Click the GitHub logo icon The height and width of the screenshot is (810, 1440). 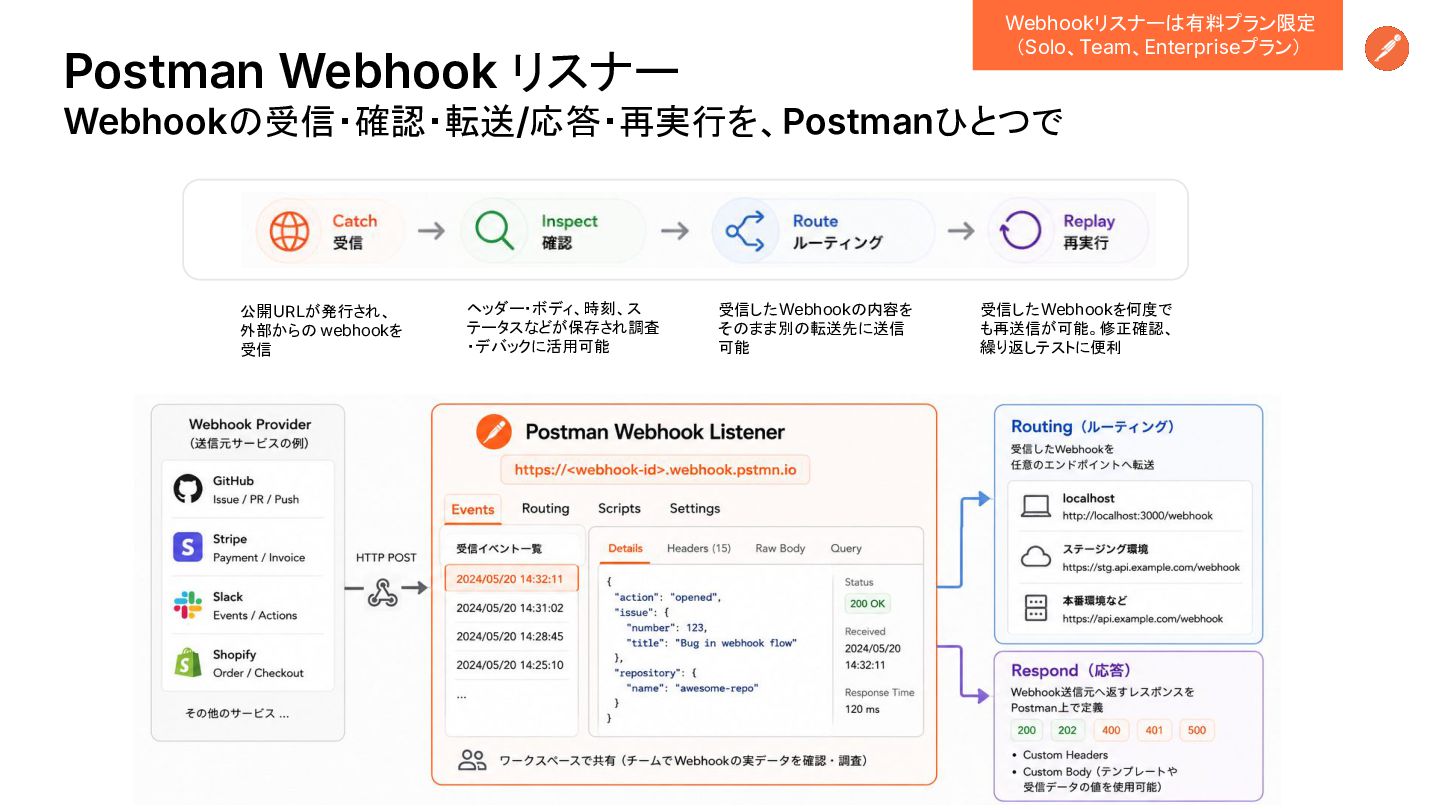tap(188, 489)
